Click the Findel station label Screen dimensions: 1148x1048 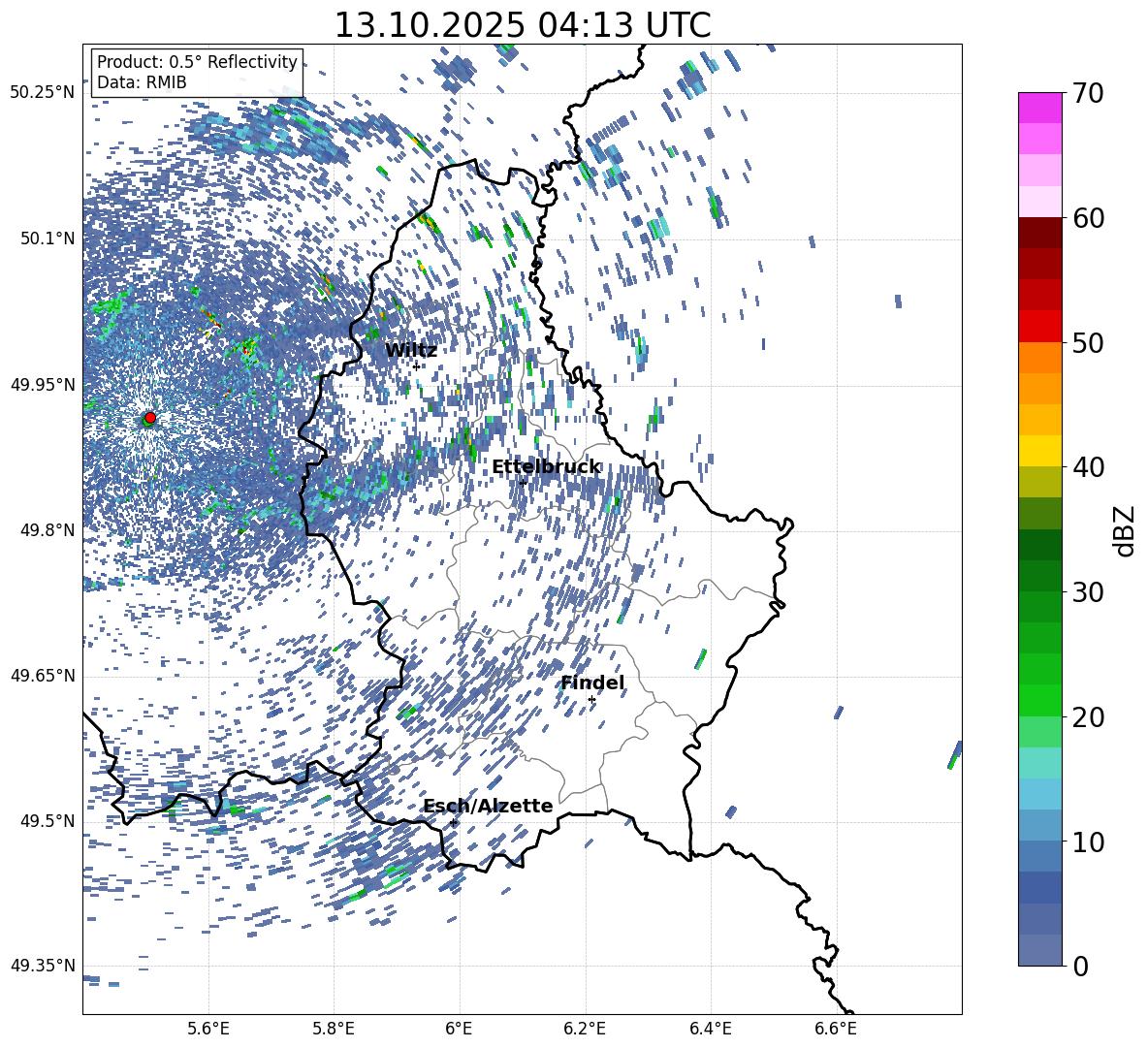point(592,683)
